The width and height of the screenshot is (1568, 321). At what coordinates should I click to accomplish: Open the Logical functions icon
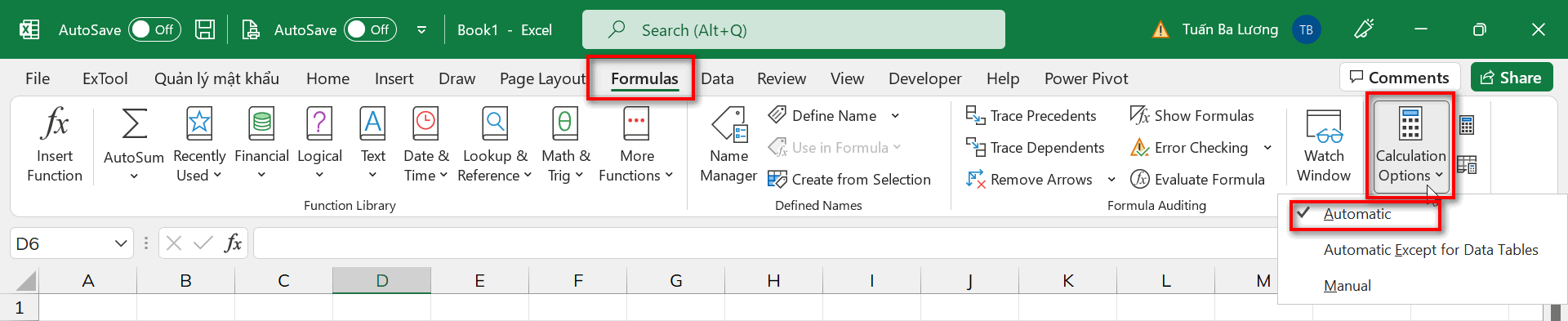pyautogui.click(x=319, y=124)
